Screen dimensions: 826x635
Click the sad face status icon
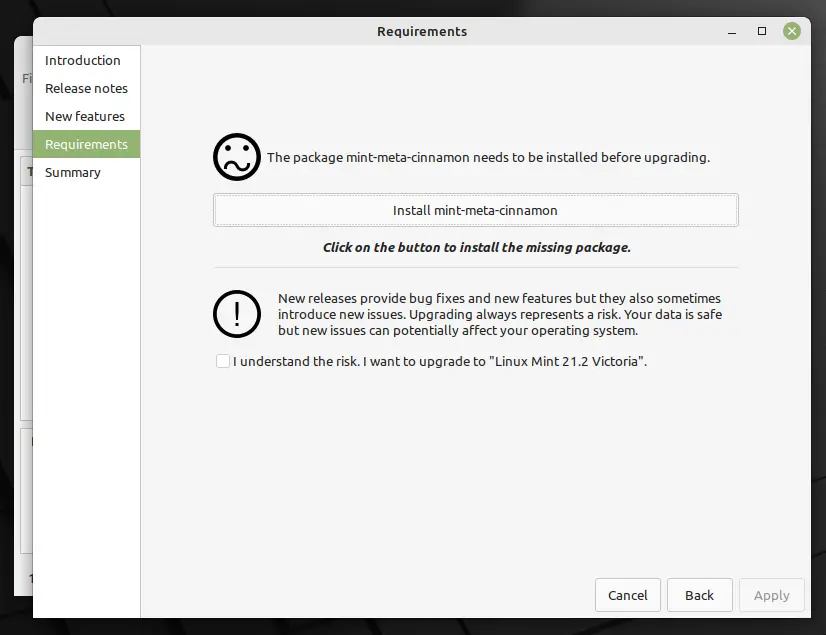click(x=237, y=157)
